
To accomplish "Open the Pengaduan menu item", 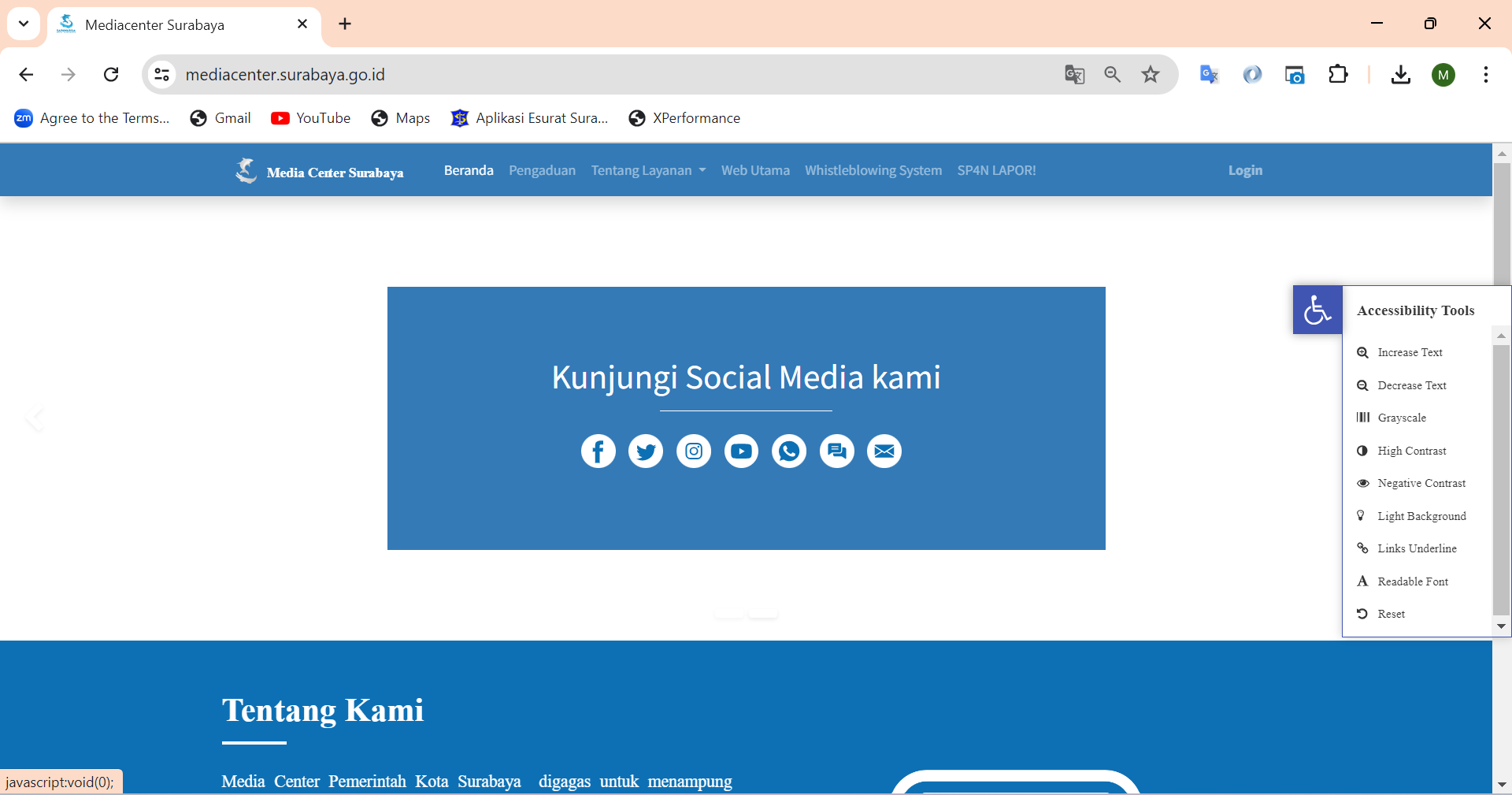I will pos(542,170).
